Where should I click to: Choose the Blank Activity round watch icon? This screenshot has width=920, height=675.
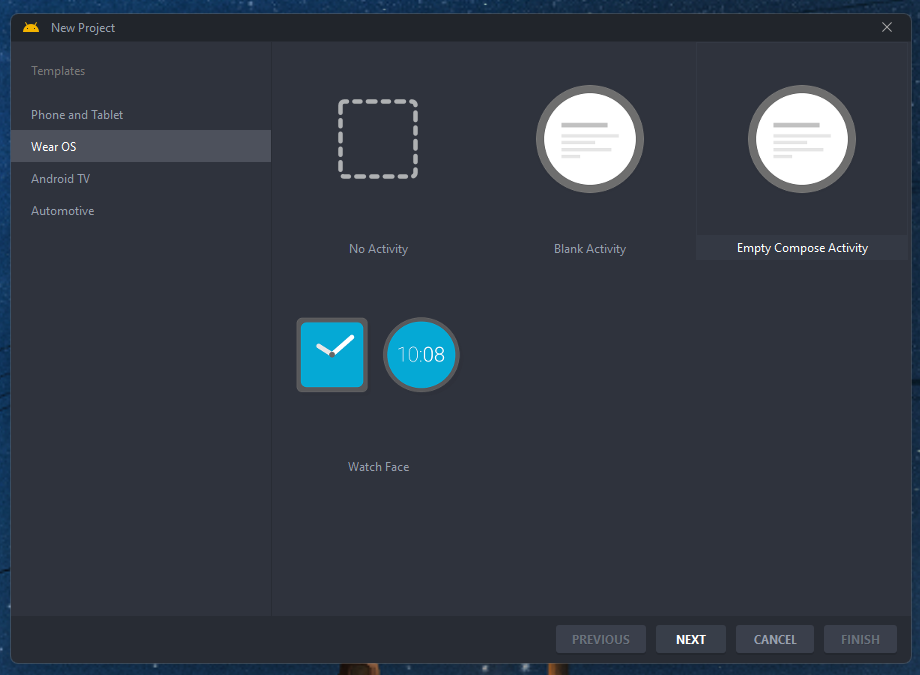tap(590, 139)
